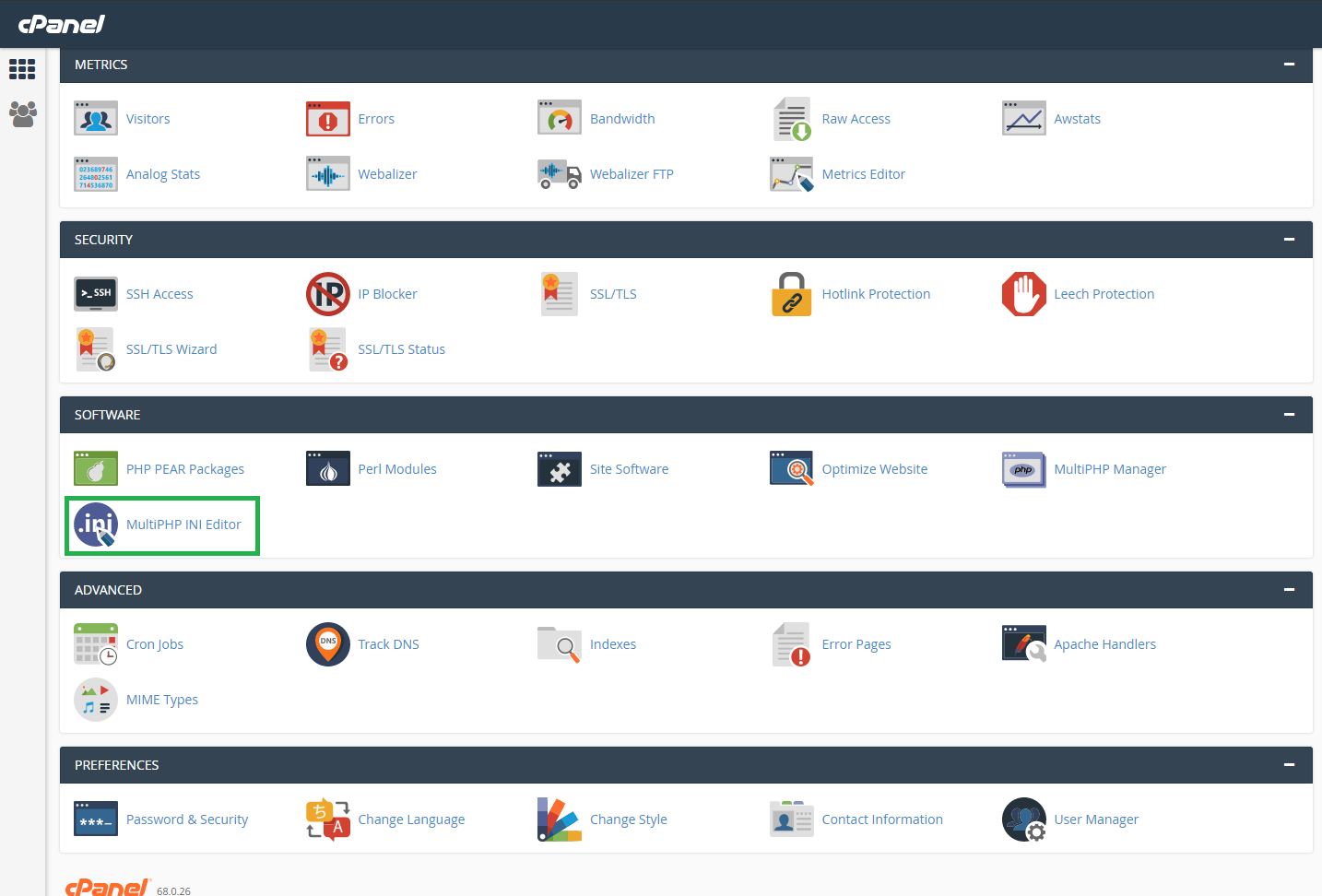Image resolution: width=1322 pixels, height=896 pixels.
Task: Click the IP Blocker icon
Action: (327, 294)
